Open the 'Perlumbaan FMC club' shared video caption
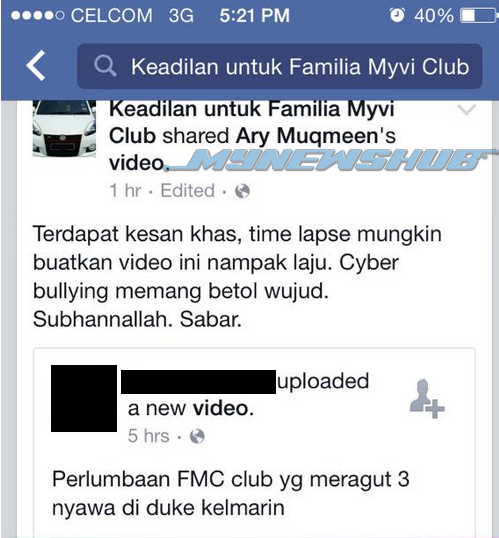The height and width of the screenshot is (538, 499). 231,493
